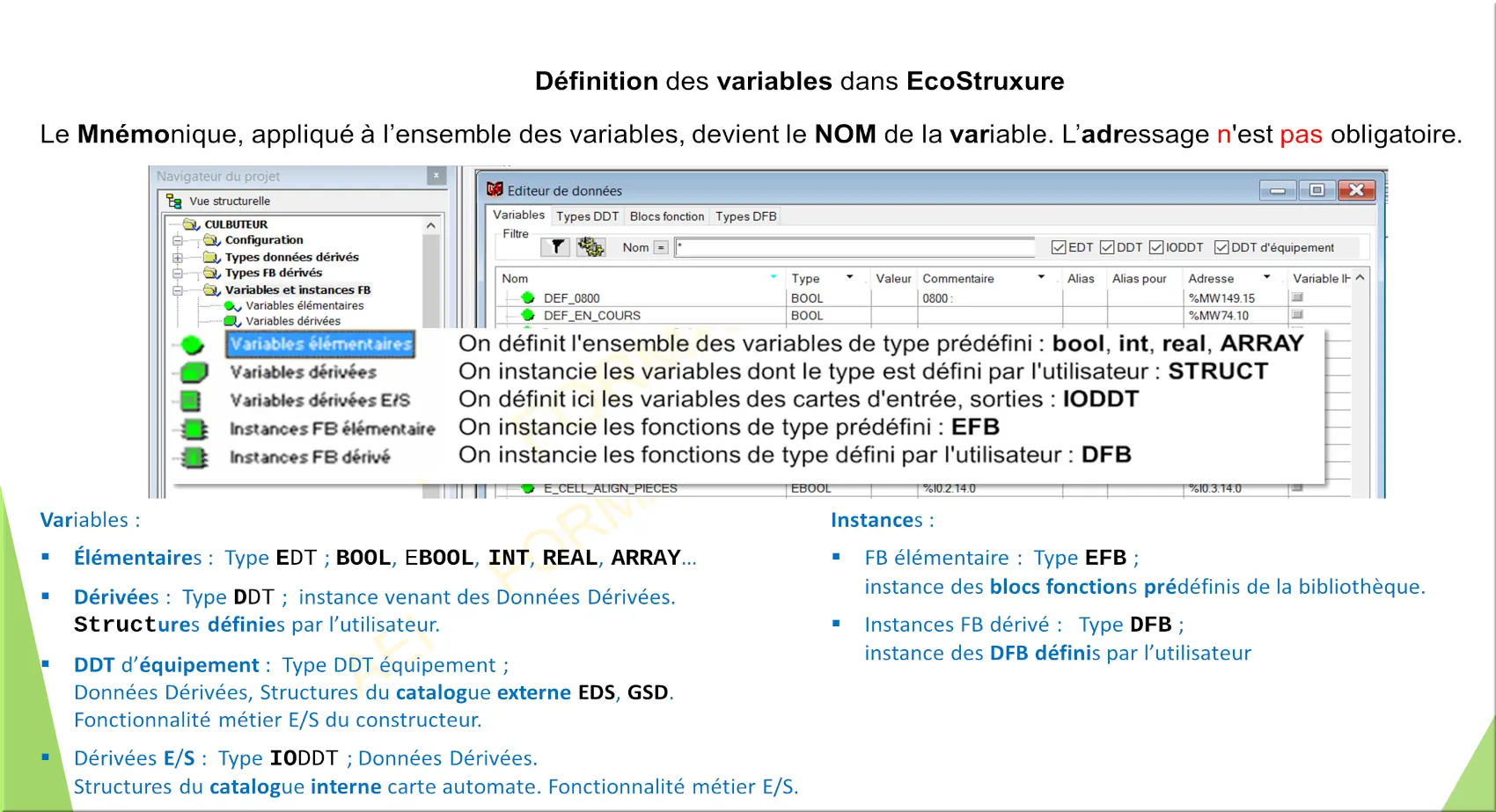1496x812 pixels.
Task: Collapse the Variables et instances FB node
Action: click(x=178, y=290)
